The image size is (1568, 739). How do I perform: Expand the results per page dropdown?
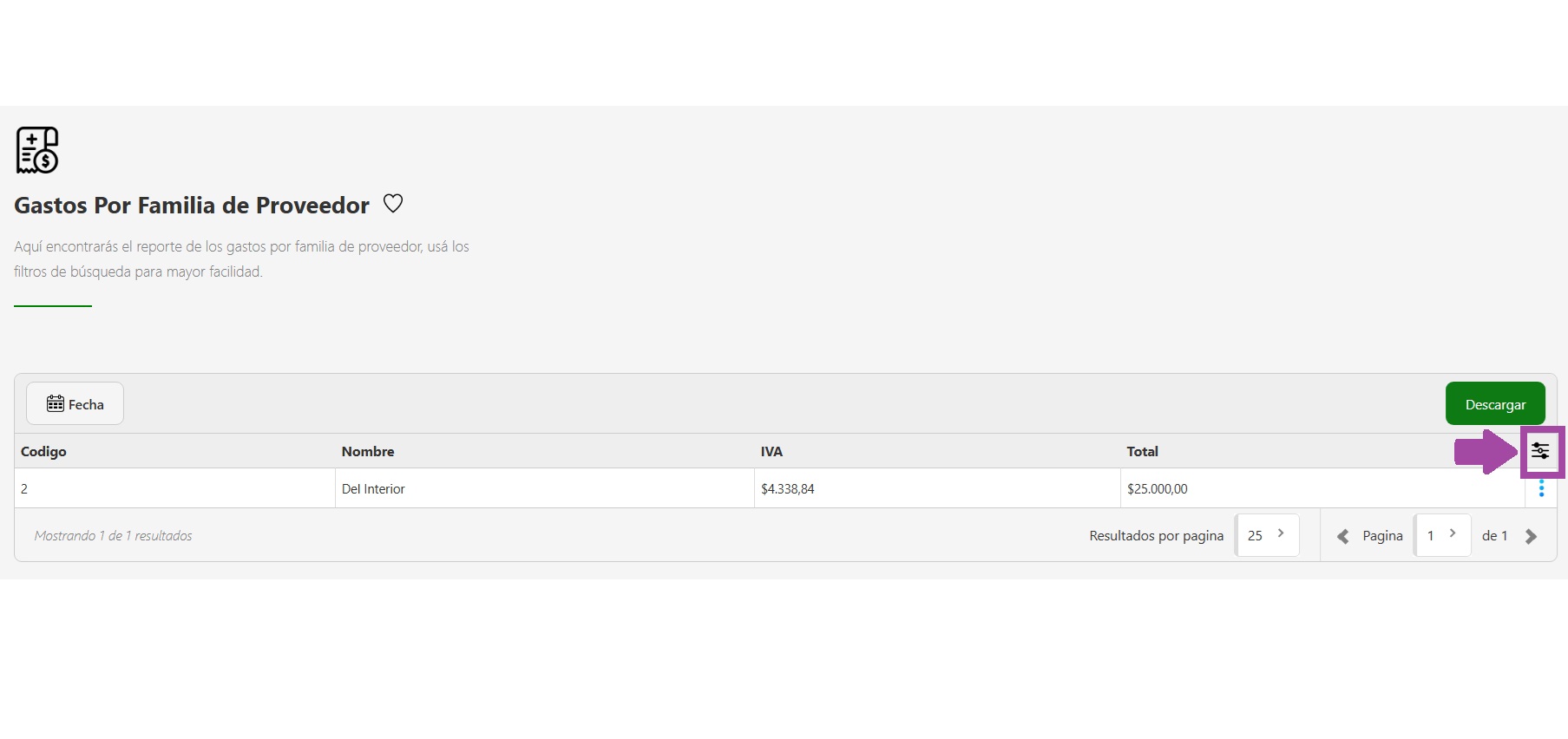click(x=1267, y=535)
